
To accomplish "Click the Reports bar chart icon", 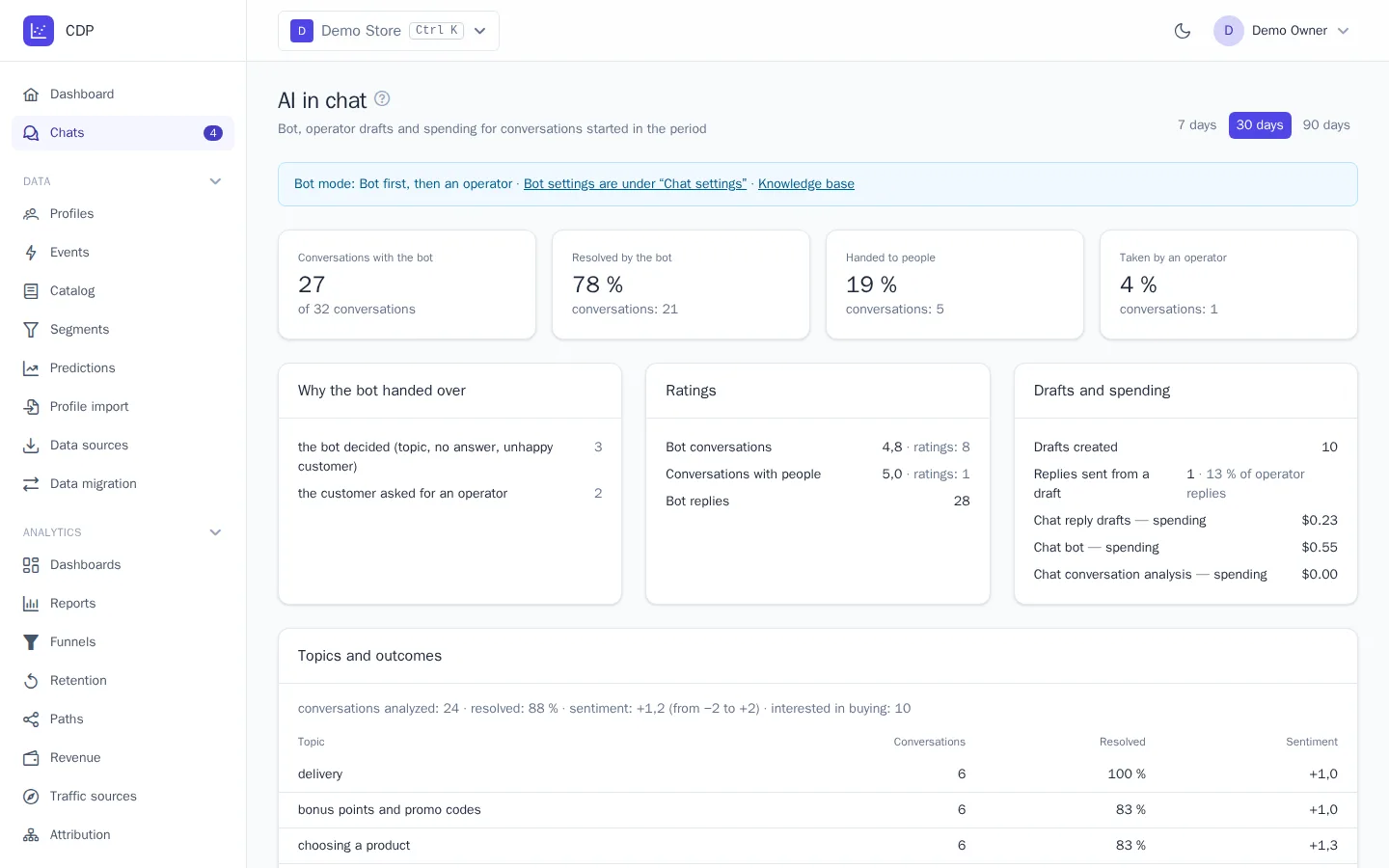I will (x=31, y=604).
